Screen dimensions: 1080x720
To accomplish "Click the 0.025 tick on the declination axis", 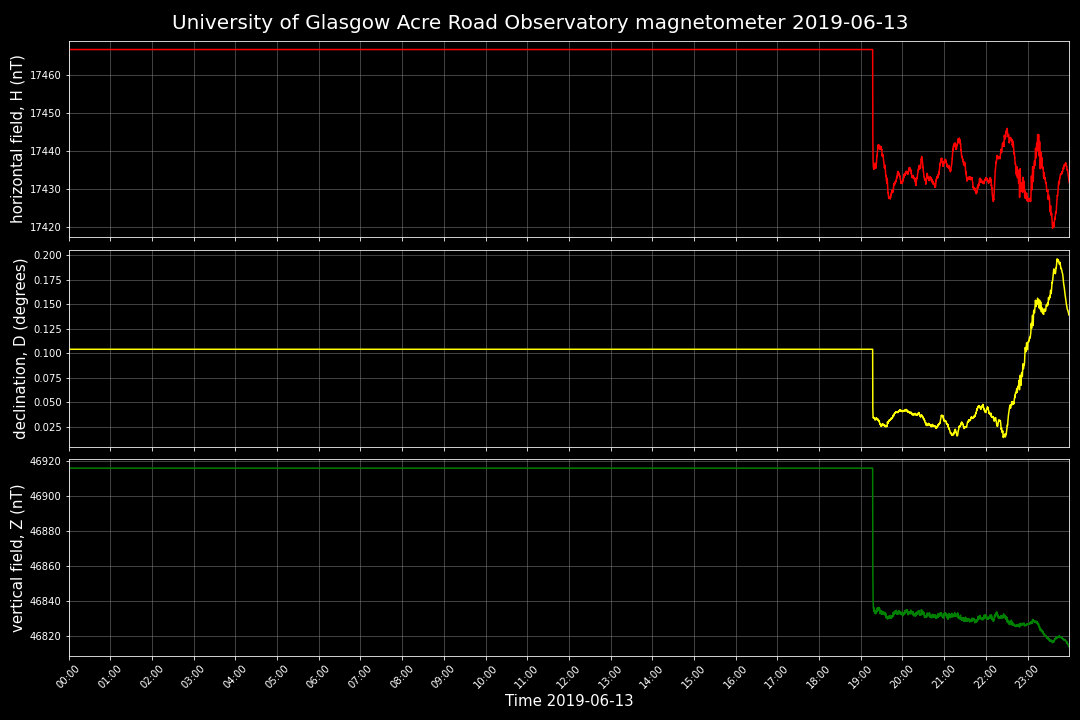I will (48, 427).
